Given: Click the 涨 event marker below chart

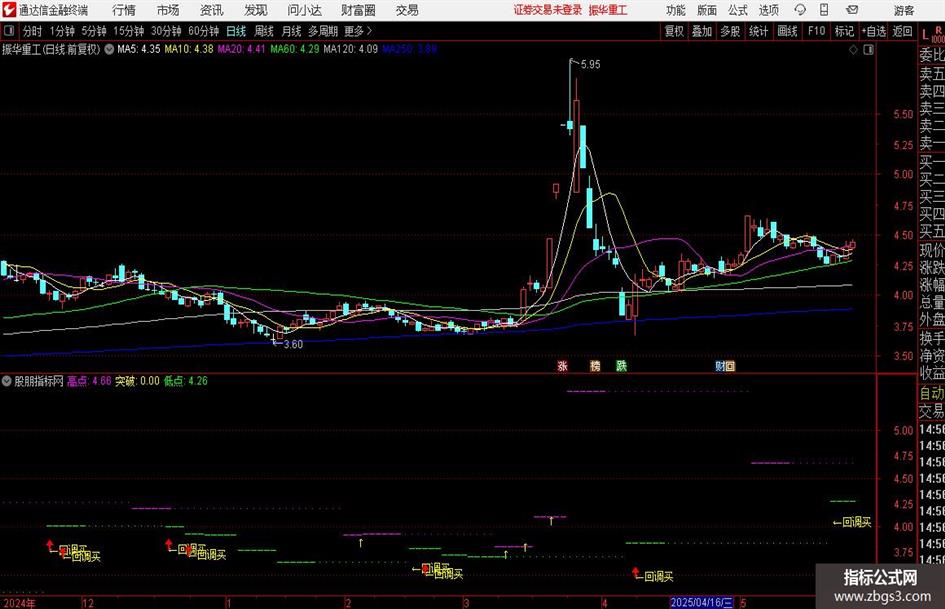Looking at the screenshot, I should coord(562,366).
